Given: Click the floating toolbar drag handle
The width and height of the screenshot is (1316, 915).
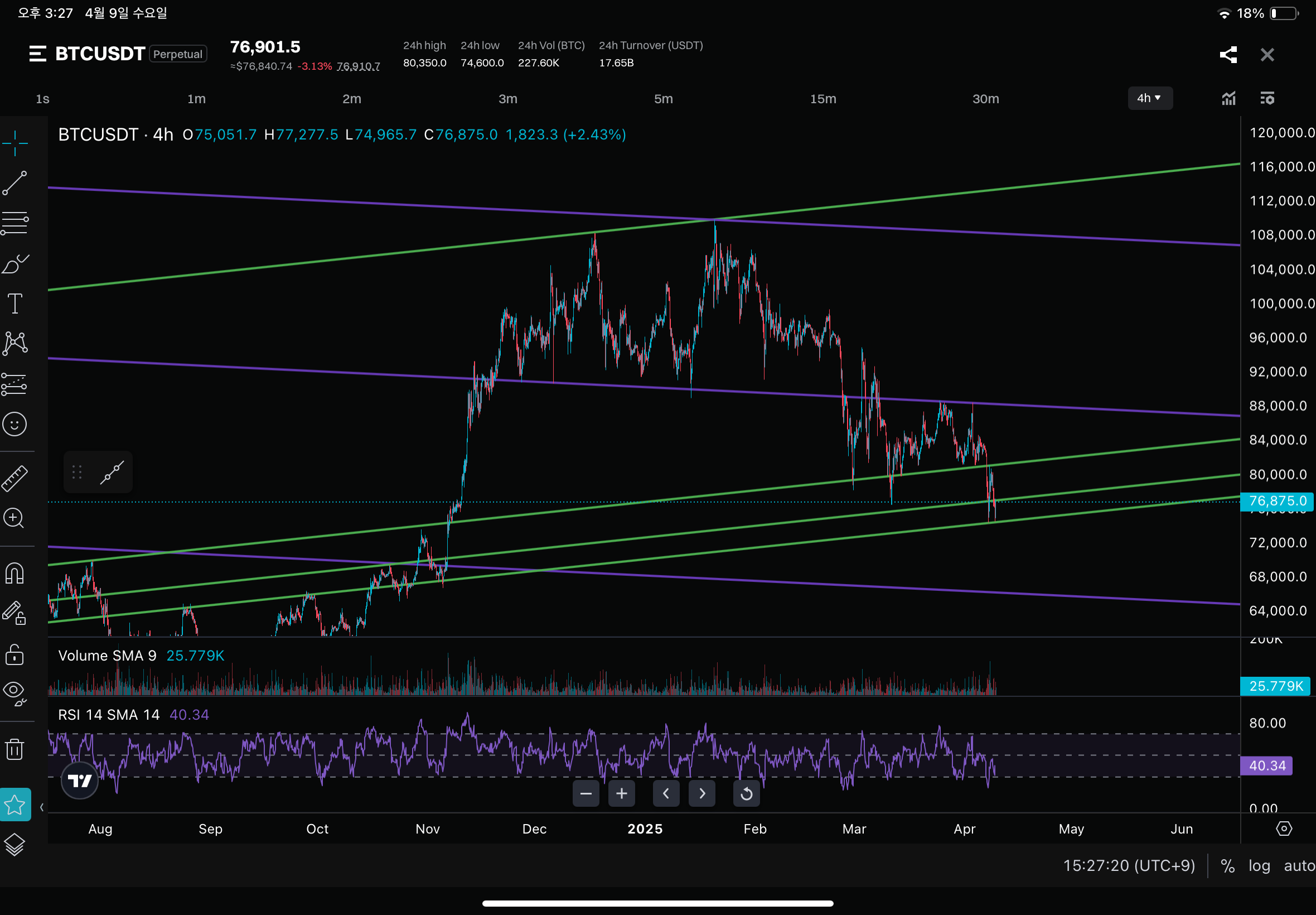Looking at the screenshot, I should (78, 473).
